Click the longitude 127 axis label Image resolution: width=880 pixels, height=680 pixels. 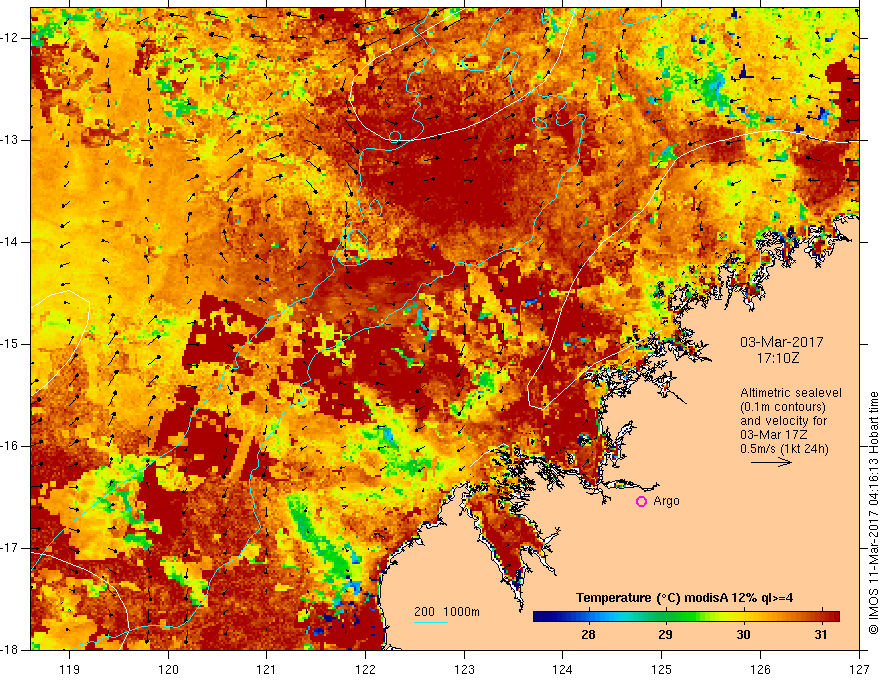859,669
